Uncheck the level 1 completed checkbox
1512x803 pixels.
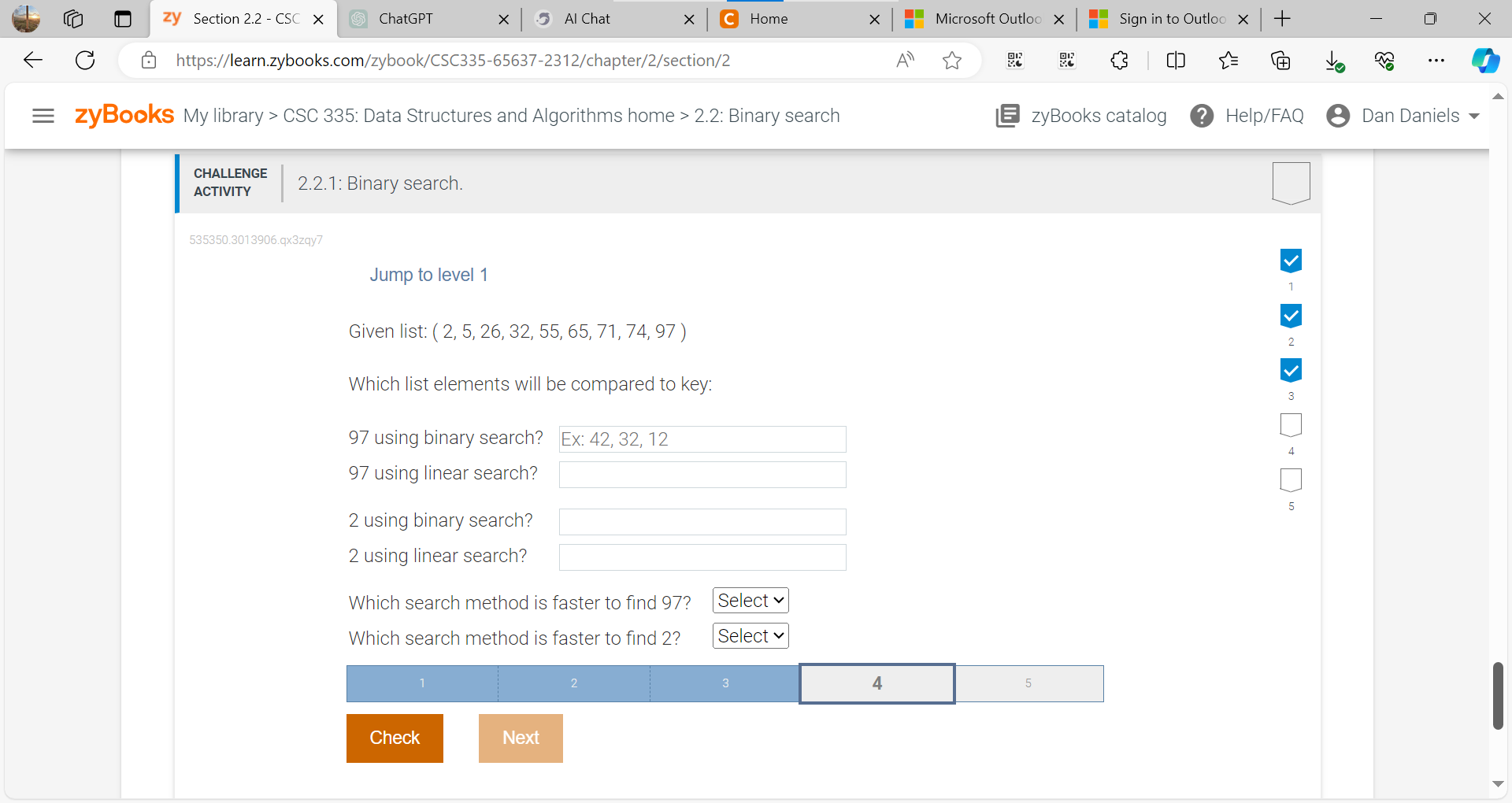[1291, 261]
